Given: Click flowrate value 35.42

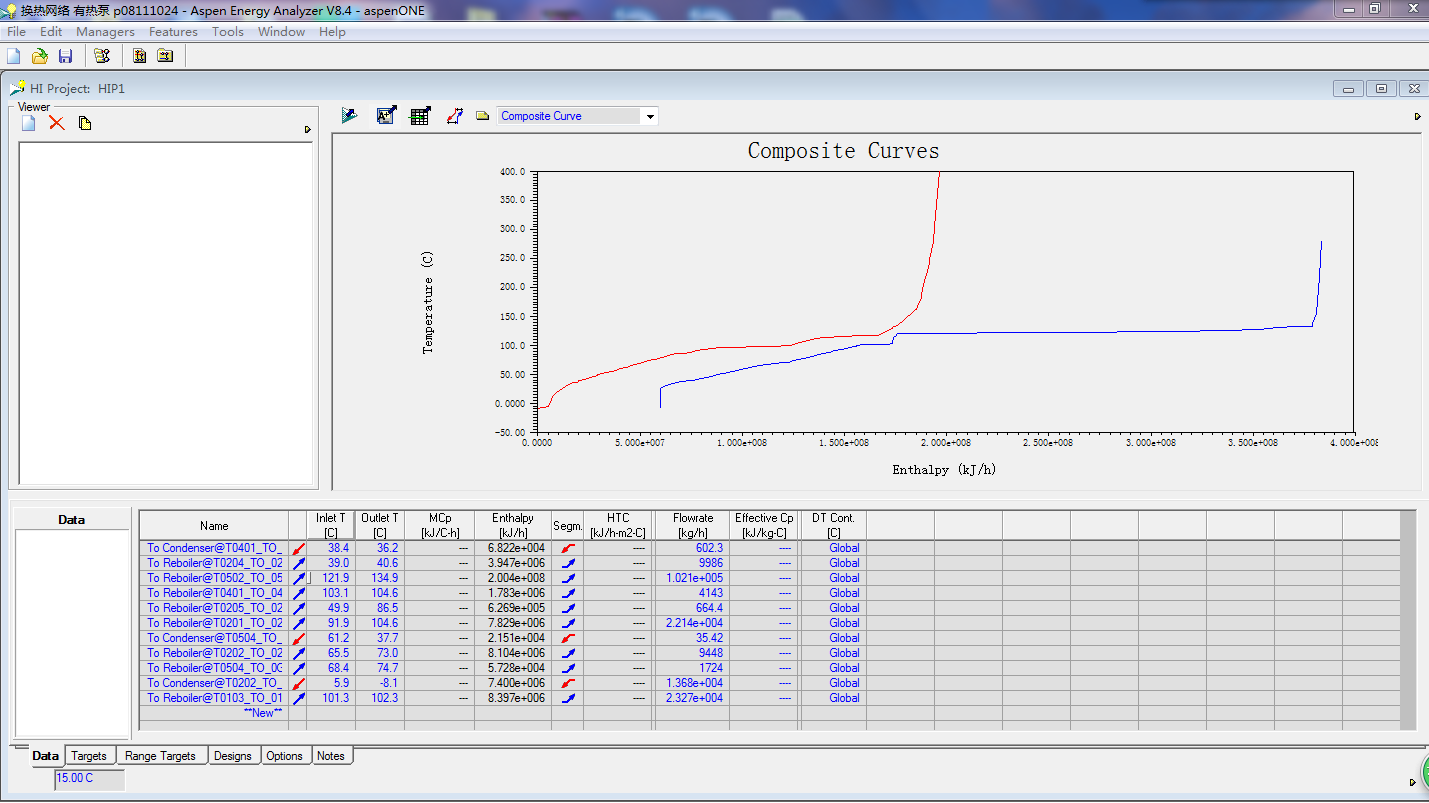Looking at the screenshot, I should [693, 638].
